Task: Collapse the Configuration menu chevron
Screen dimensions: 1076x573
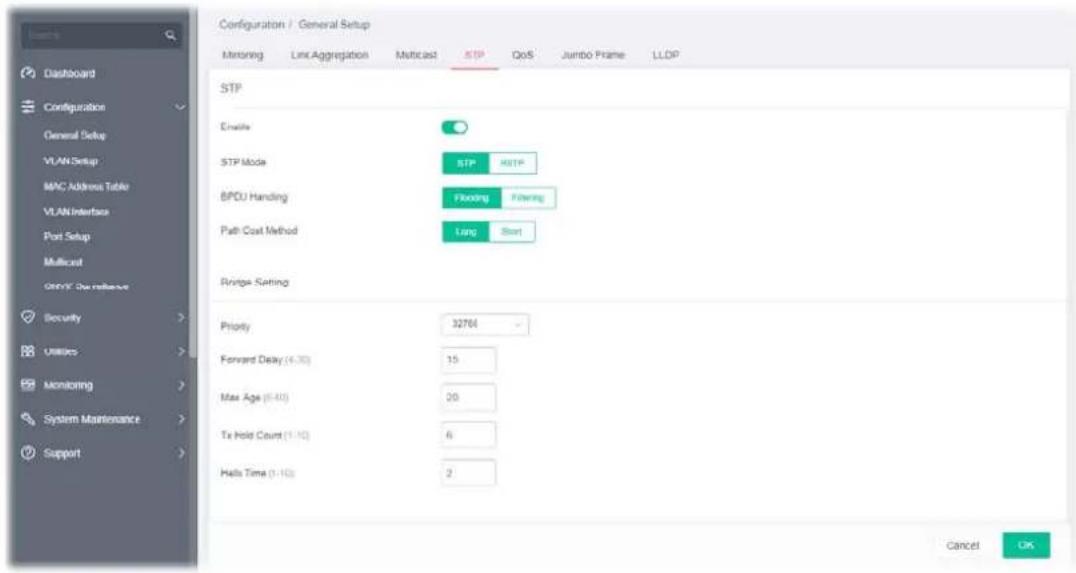Action: point(180,107)
